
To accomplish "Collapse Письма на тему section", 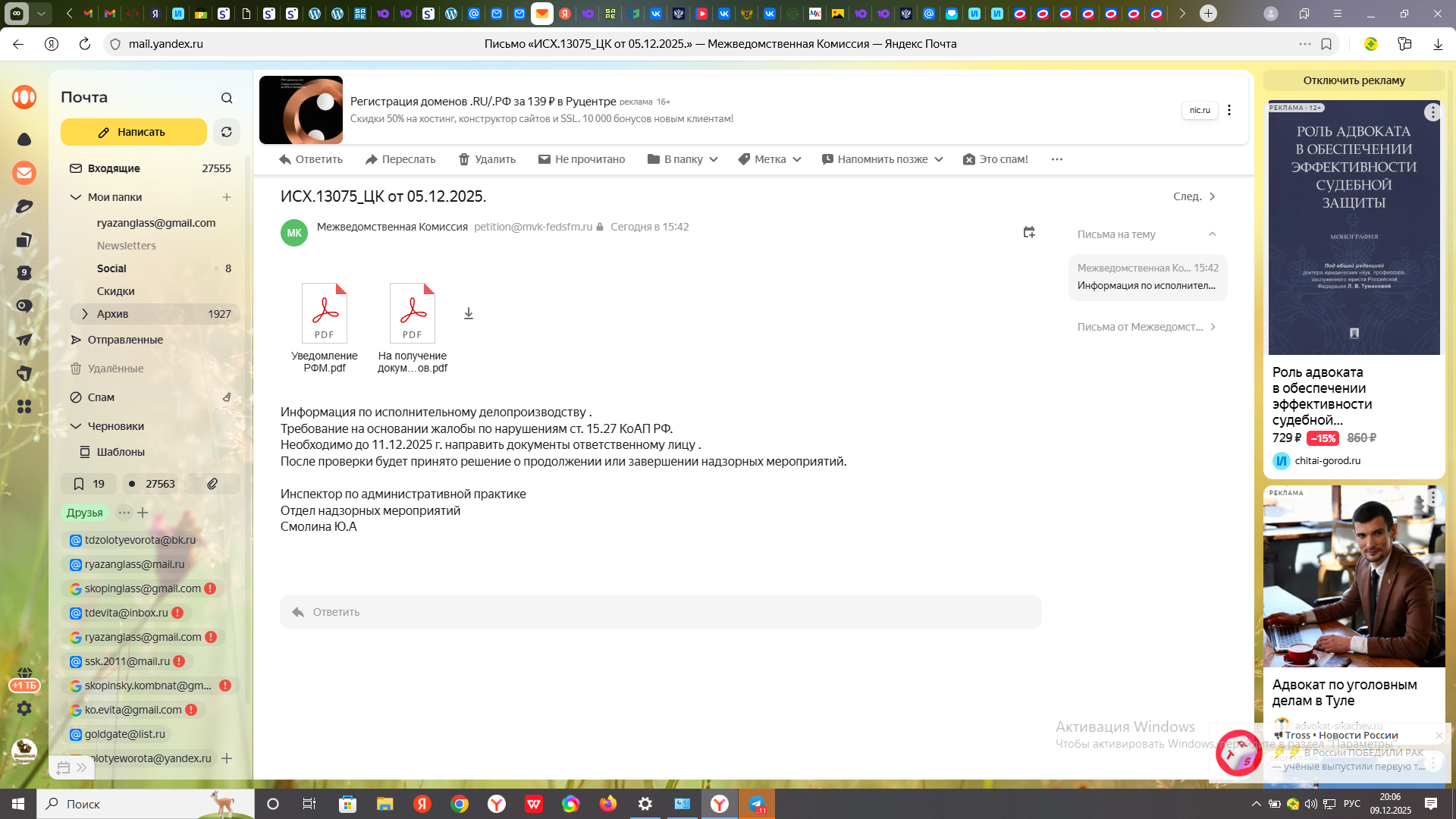I will coord(1212,234).
